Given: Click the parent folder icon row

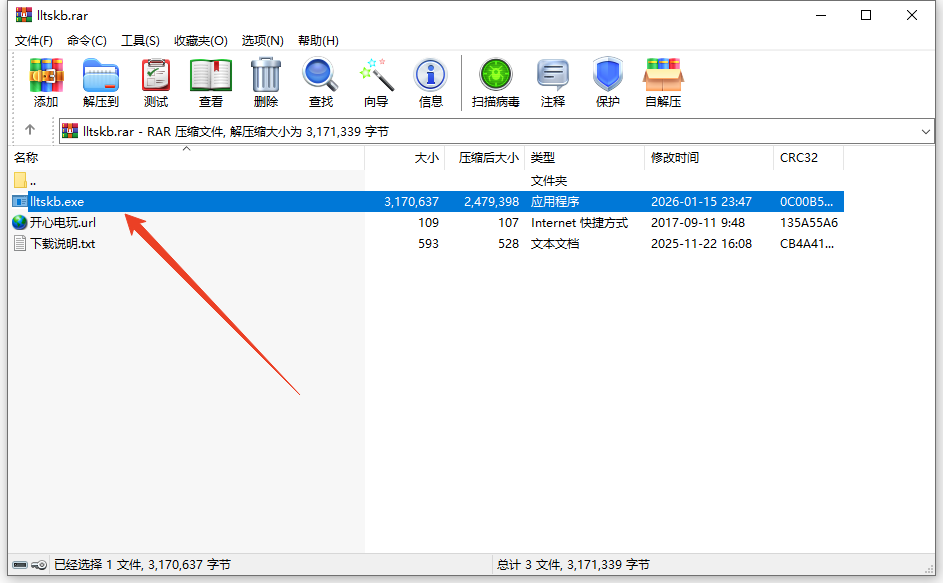Looking at the screenshot, I should [20, 180].
